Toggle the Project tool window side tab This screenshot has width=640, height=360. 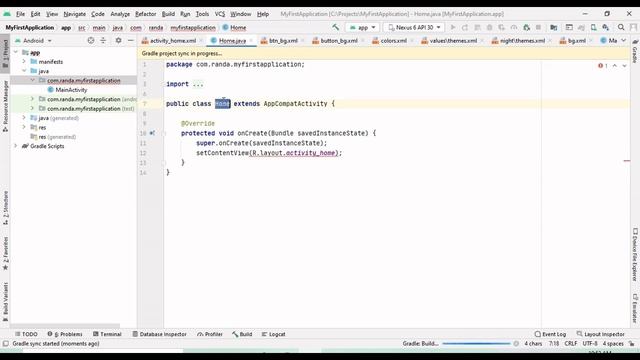tap(5, 55)
